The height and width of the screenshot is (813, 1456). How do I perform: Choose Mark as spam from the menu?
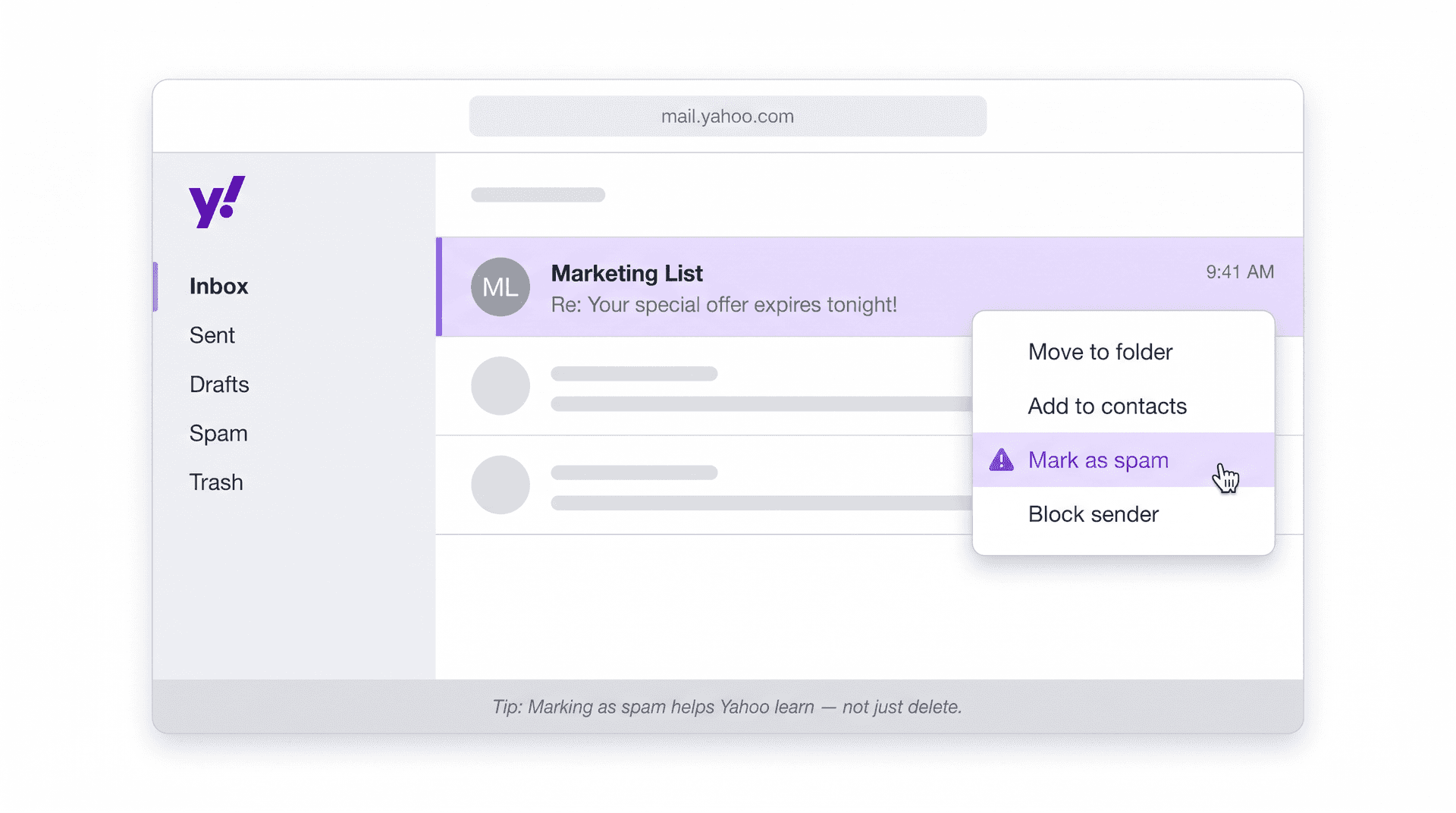tap(1097, 460)
